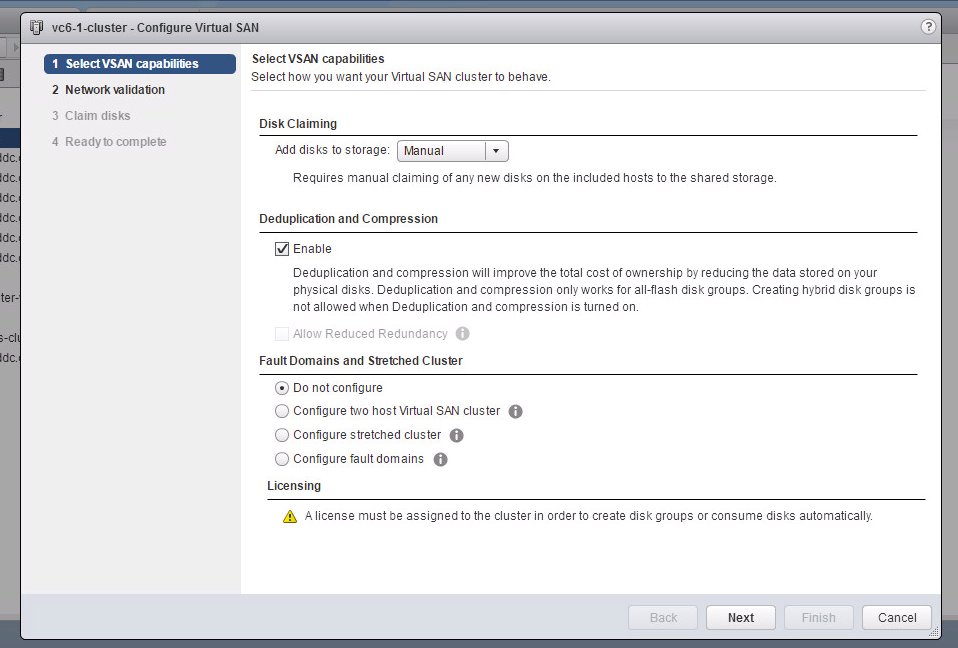This screenshot has width=958, height=648.
Task: Go to step 3 Claim disks
Action: tap(91, 116)
